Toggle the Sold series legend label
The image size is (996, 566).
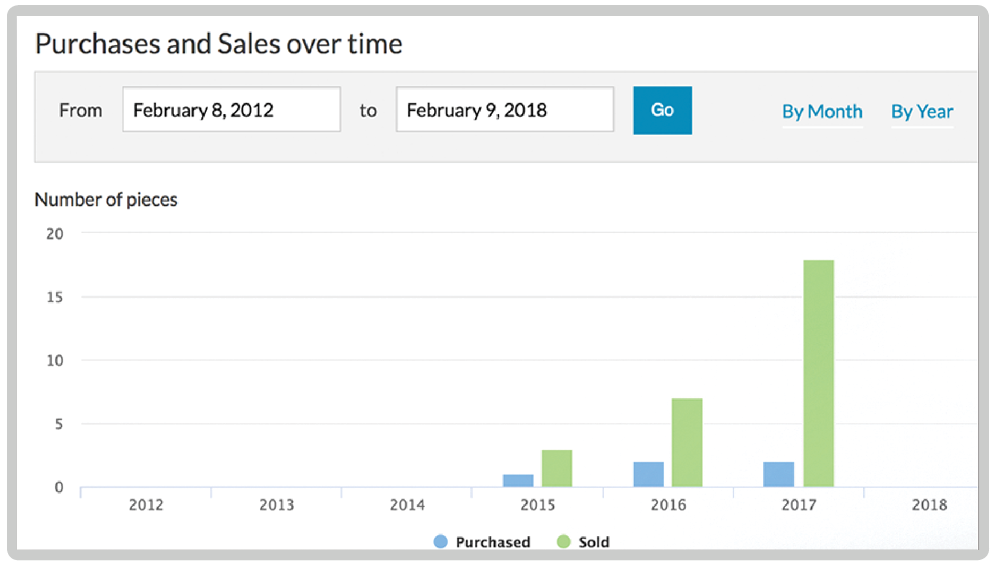pyautogui.click(x=594, y=542)
